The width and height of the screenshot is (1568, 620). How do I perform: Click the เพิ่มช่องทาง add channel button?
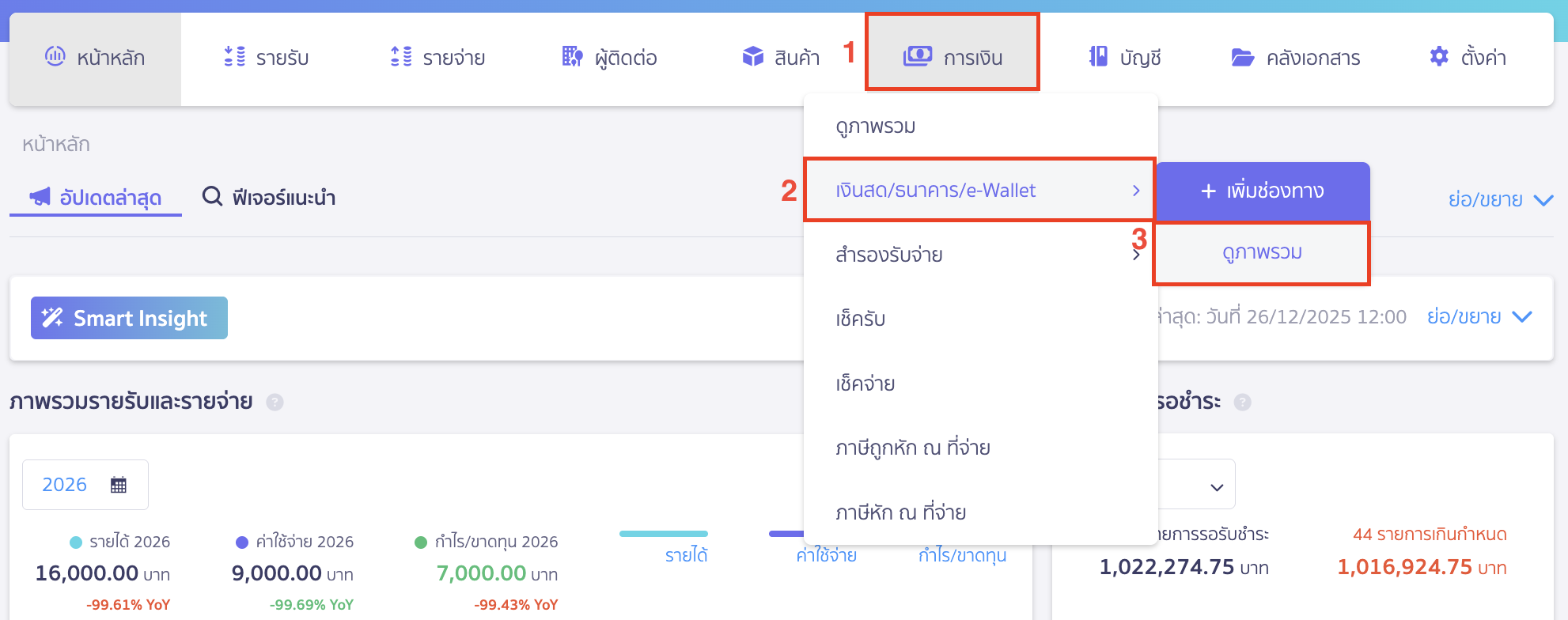(1261, 191)
